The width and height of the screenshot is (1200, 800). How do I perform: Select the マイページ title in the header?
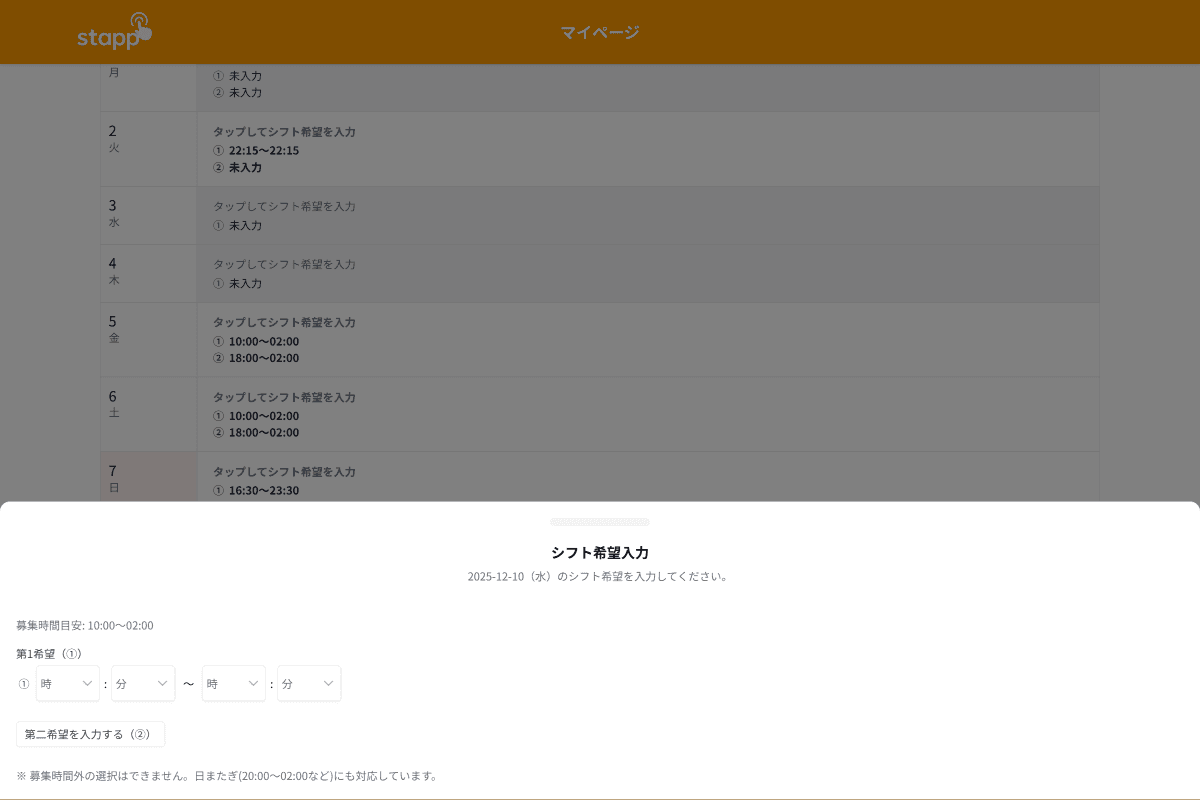[x=600, y=32]
